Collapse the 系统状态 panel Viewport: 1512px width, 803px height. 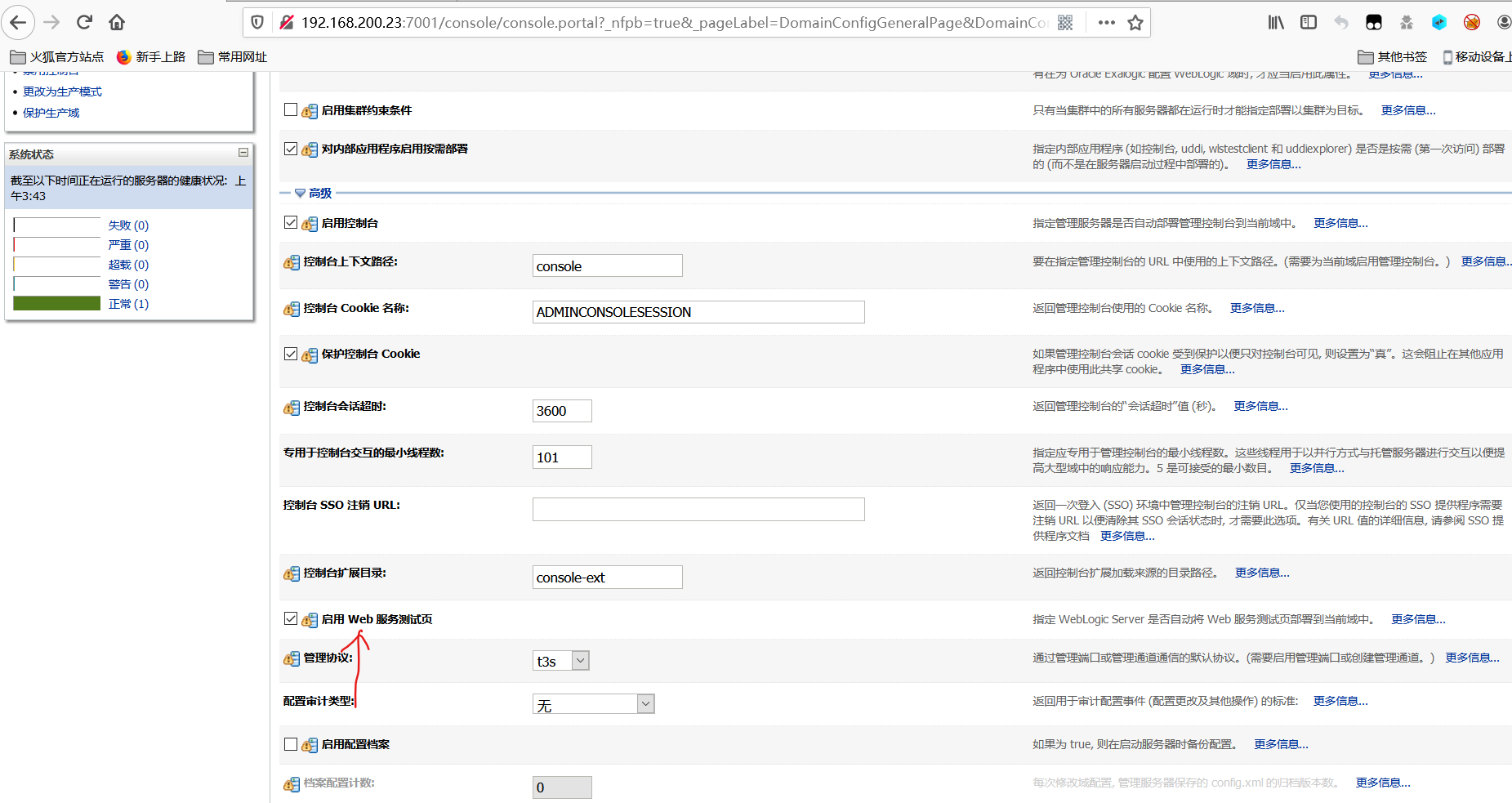(x=243, y=153)
